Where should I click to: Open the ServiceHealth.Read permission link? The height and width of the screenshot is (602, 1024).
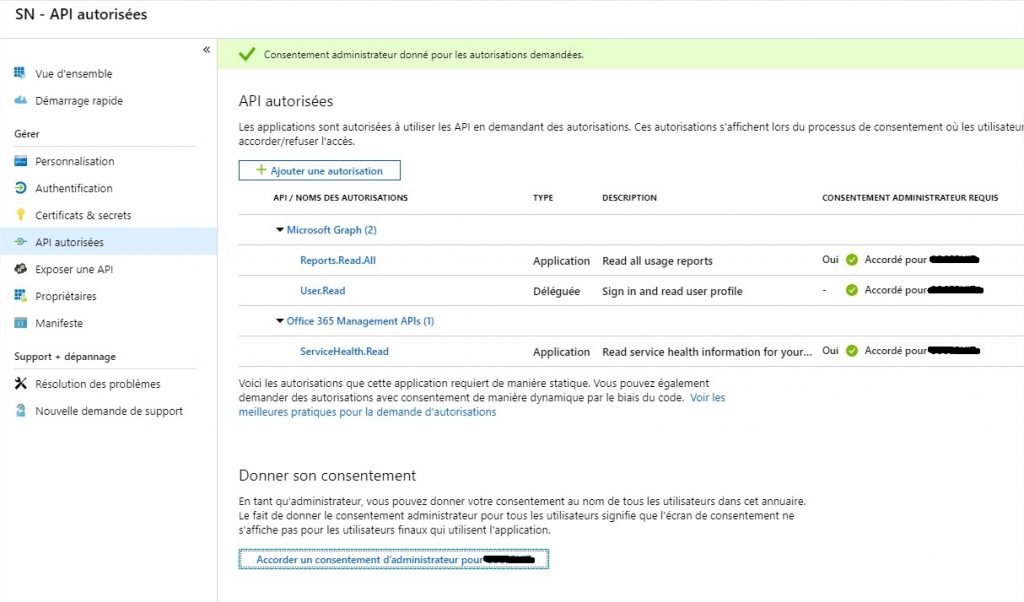coord(344,351)
